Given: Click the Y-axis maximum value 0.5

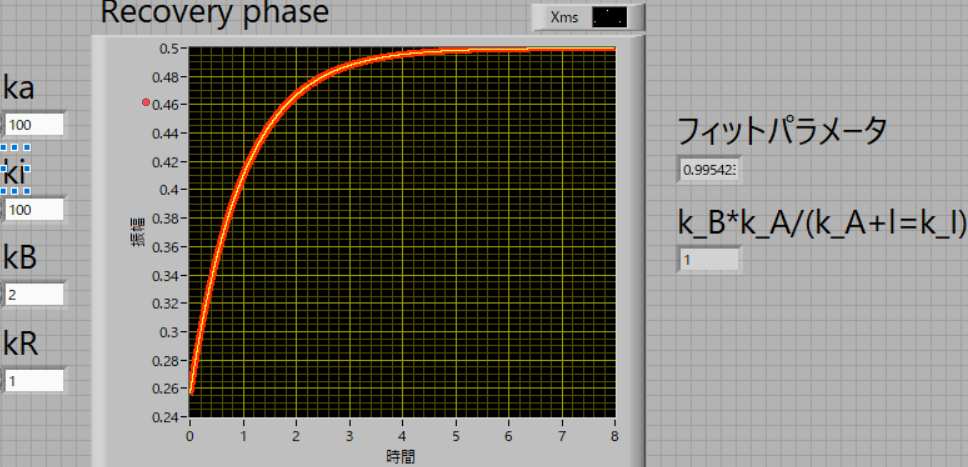Looking at the screenshot, I should tap(170, 47).
